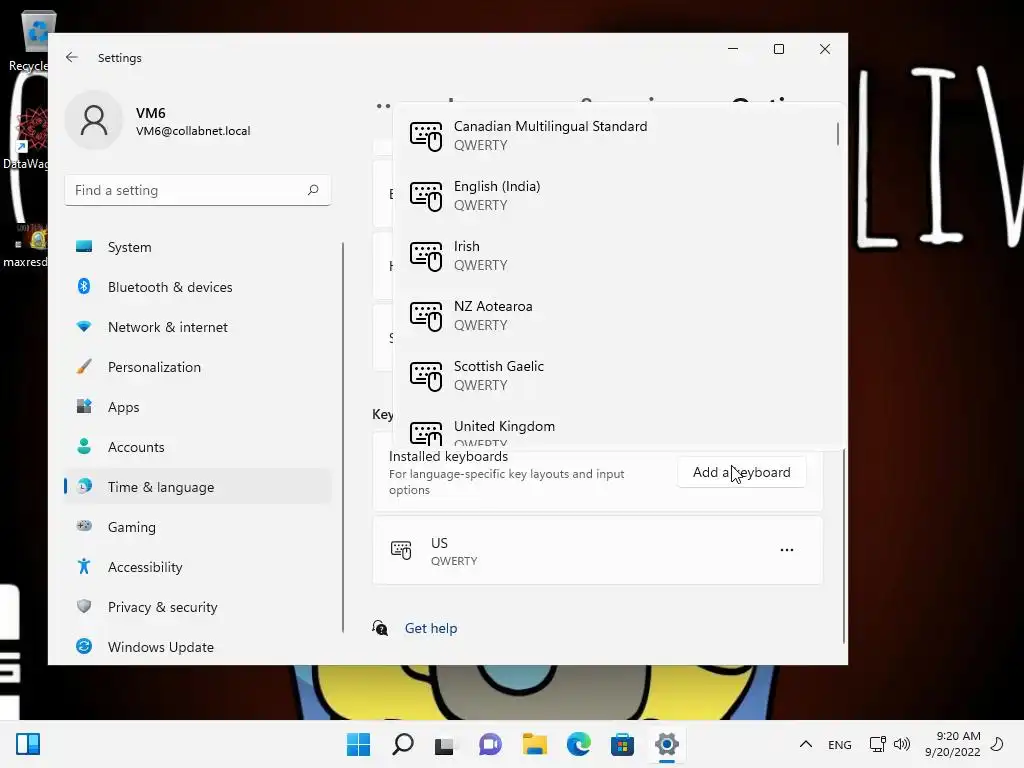
Task: Go back using the Settings back arrow
Action: [72, 57]
